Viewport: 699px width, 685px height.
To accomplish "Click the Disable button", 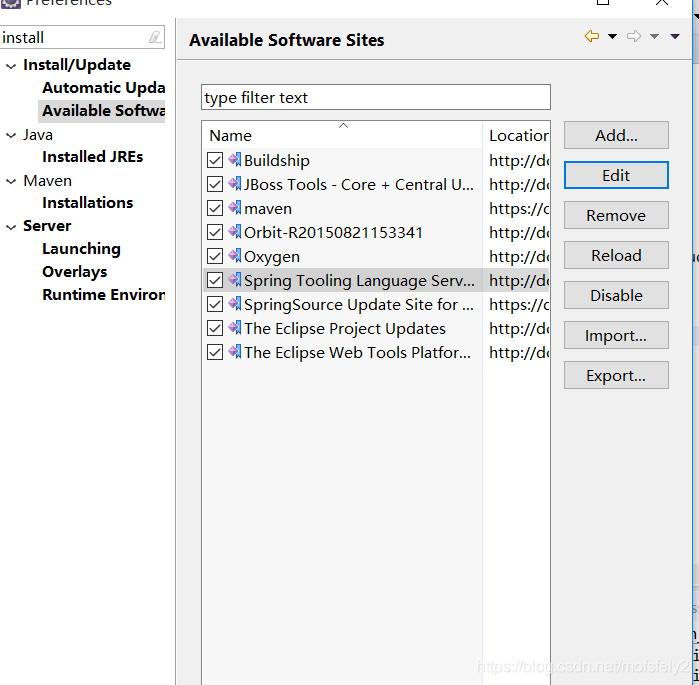I will click(x=616, y=295).
